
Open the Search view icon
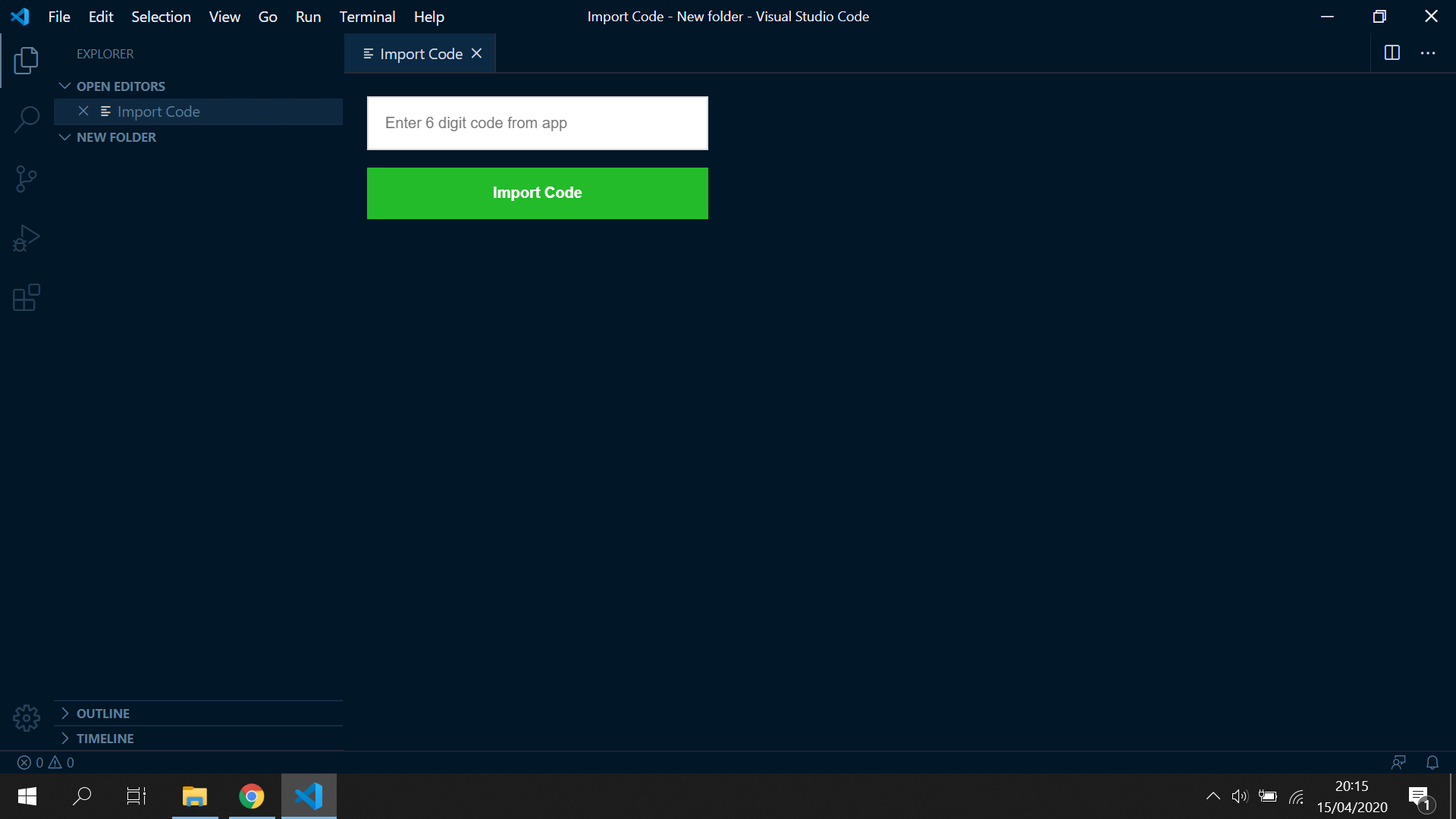click(x=26, y=119)
